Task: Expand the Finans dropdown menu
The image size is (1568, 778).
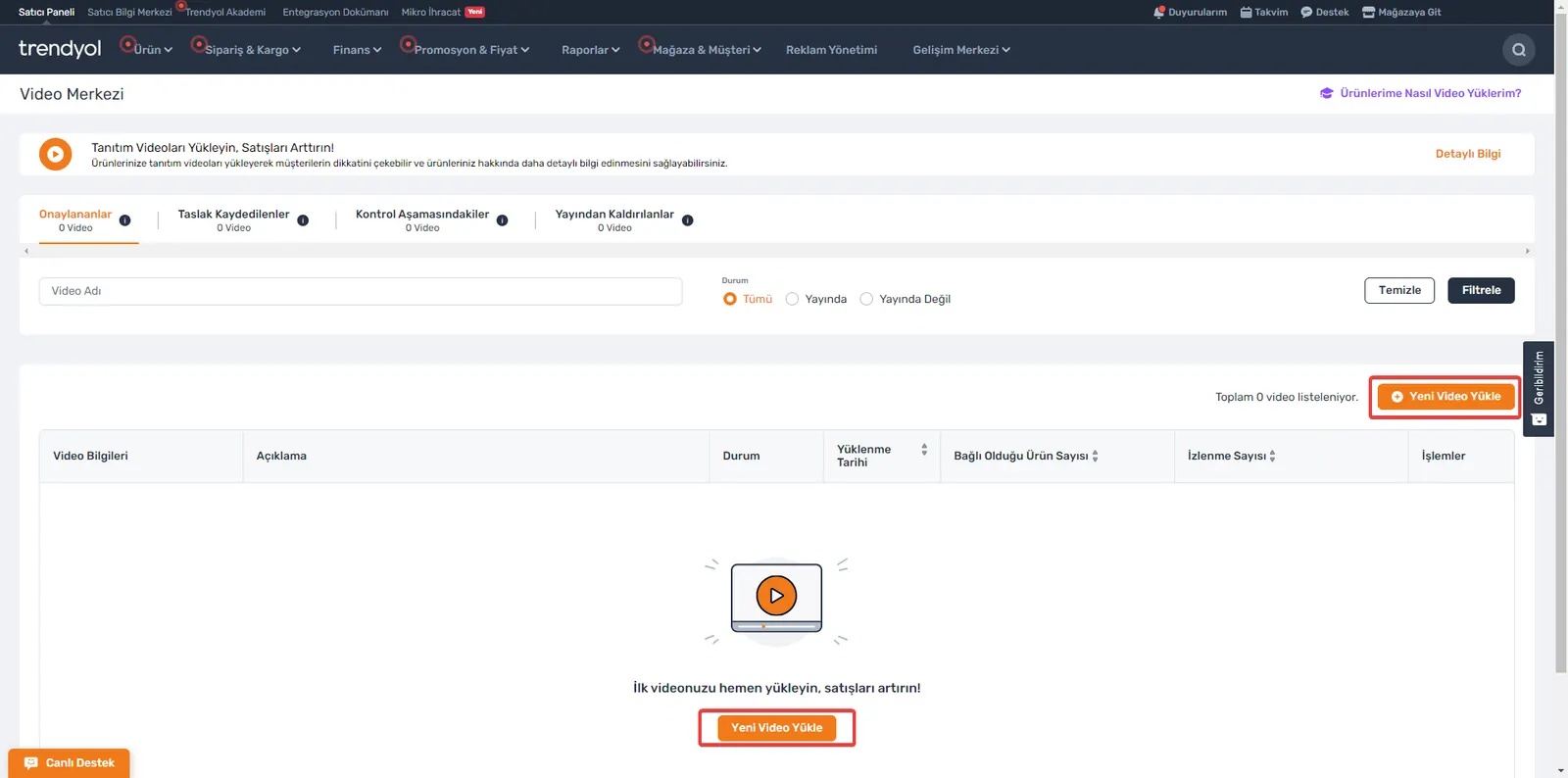Action: coord(357,50)
